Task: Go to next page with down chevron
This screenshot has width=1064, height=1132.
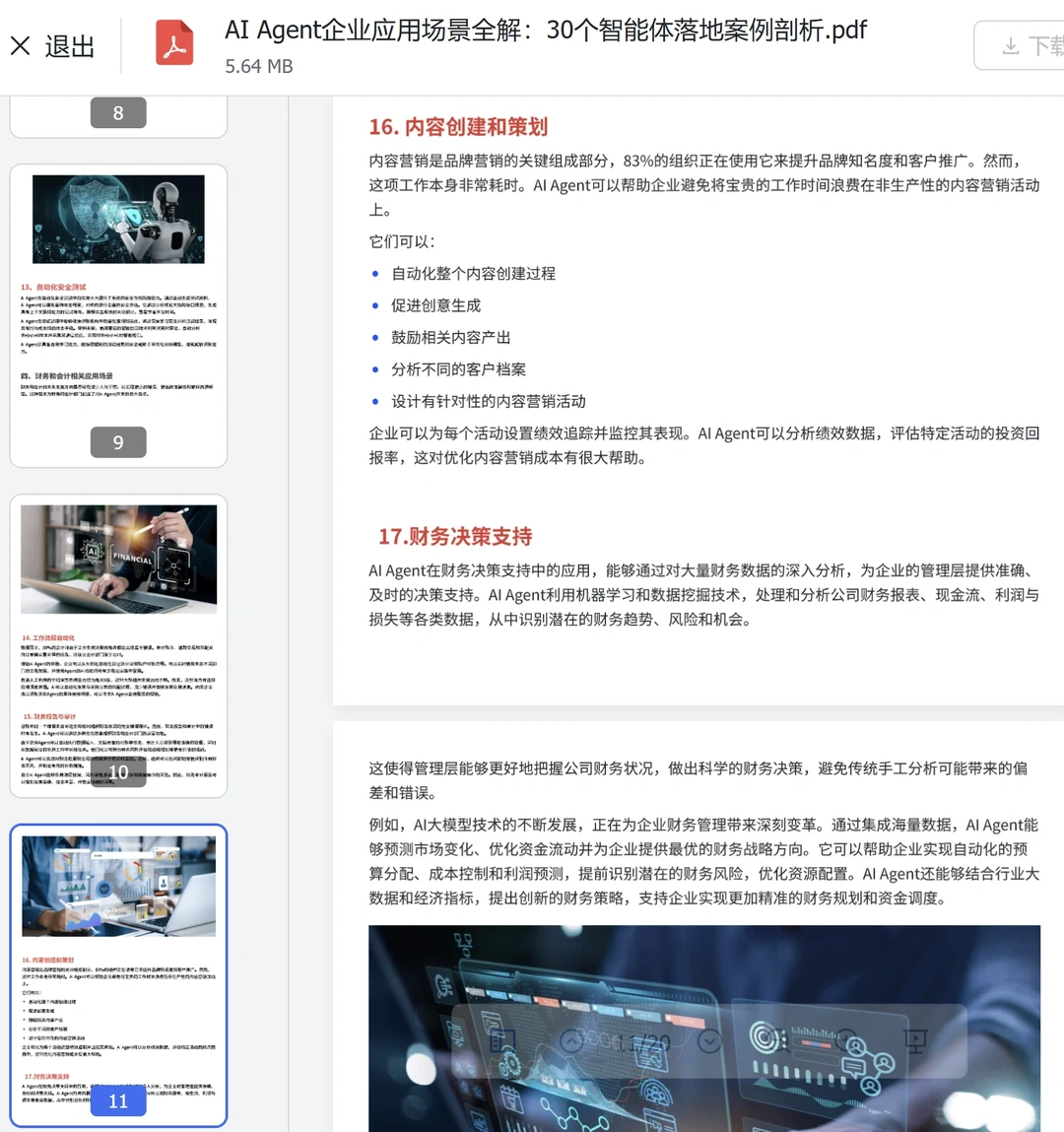Action: click(x=709, y=1041)
